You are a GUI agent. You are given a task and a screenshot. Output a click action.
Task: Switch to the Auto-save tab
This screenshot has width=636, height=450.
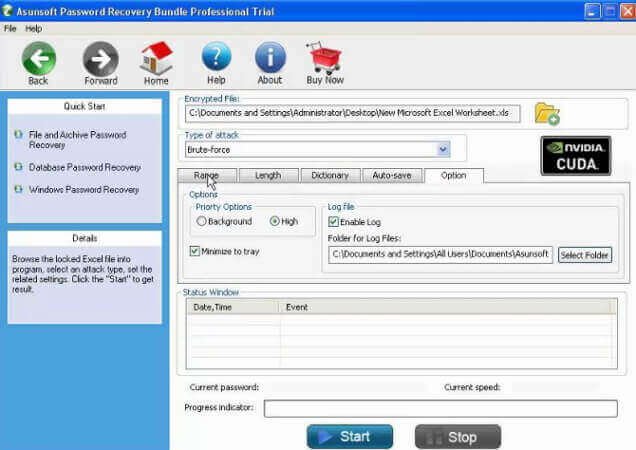[x=392, y=176]
